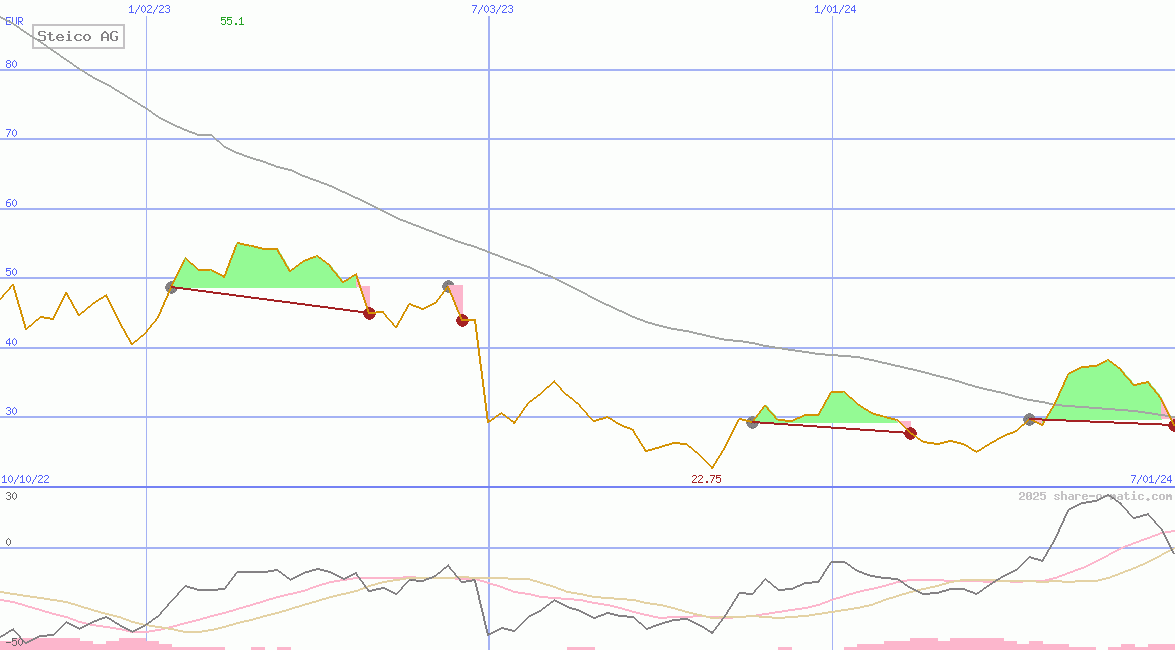Image resolution: width=1175 pixels, height=650 pixels.
Task: Select the 7/01/24 end date label
Action: (x=1150, y=479)
